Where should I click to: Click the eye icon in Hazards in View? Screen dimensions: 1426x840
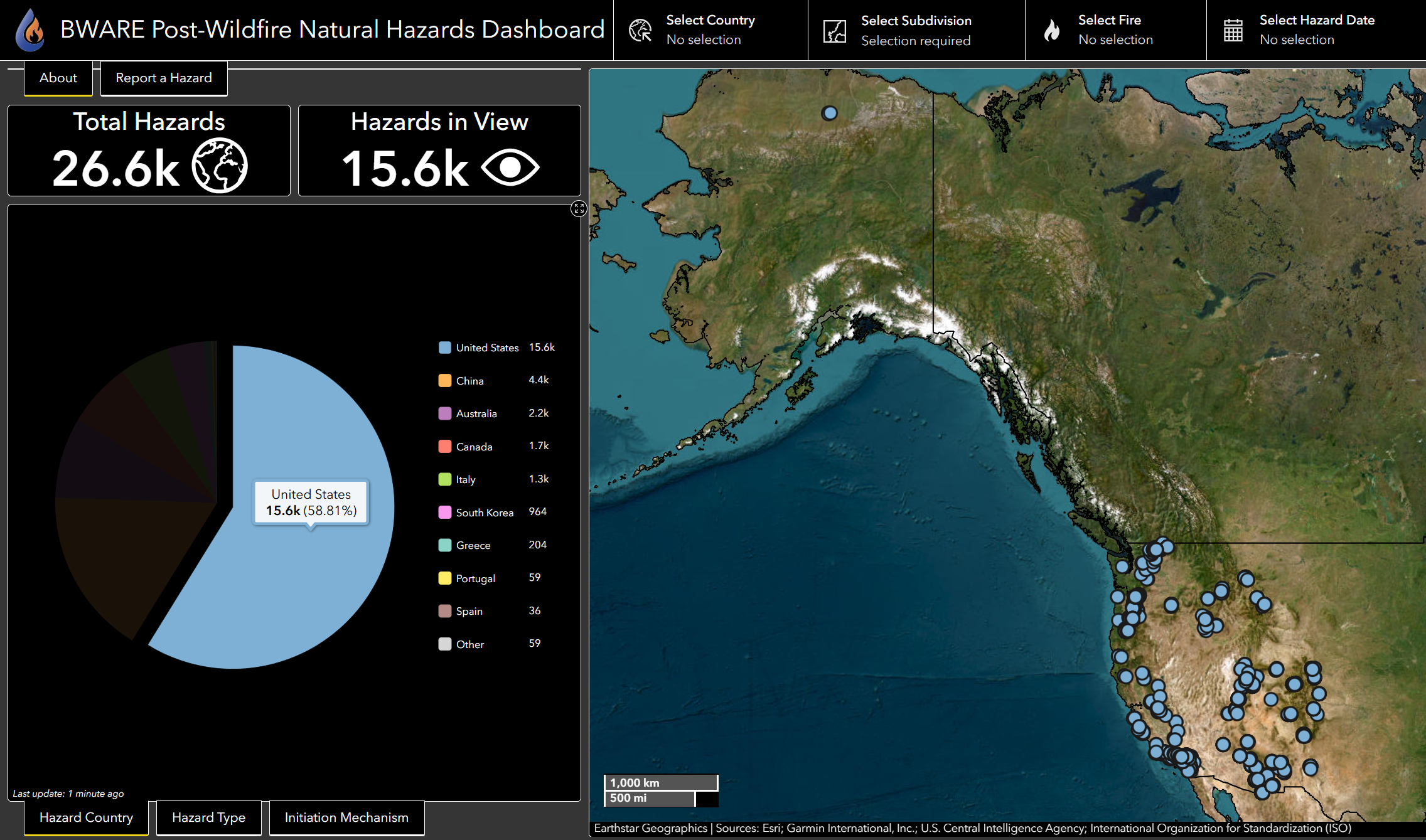click(x=510, y=167)
